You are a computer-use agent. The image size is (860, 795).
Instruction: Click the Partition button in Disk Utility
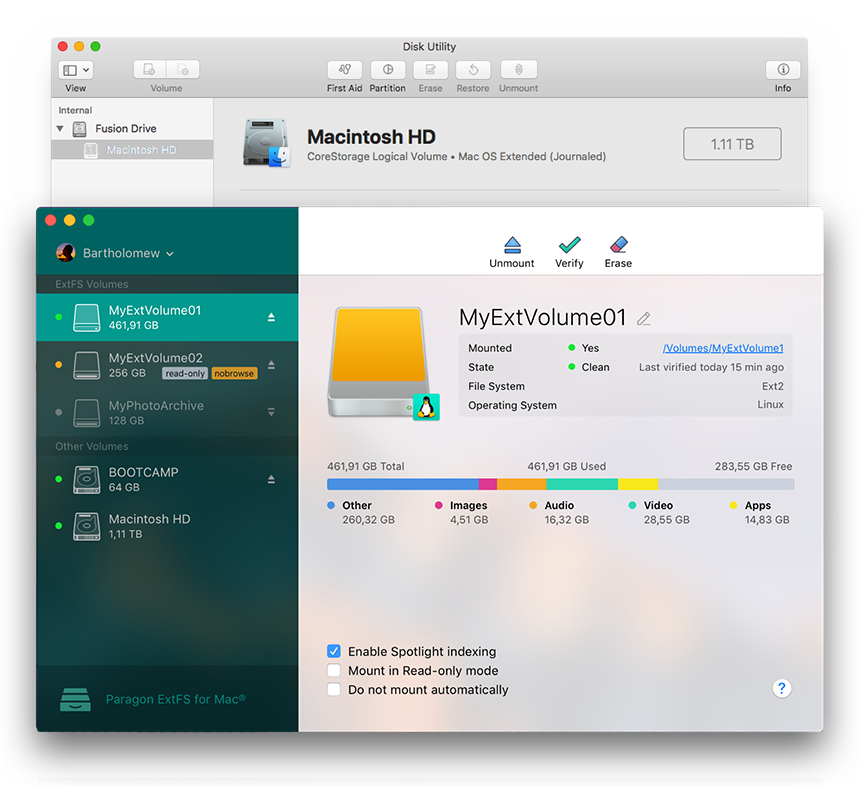(x=387, y=70)
